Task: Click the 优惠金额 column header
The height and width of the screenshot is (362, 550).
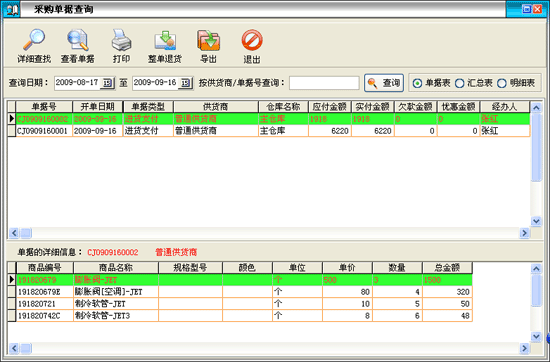Action: pos(458,107)
